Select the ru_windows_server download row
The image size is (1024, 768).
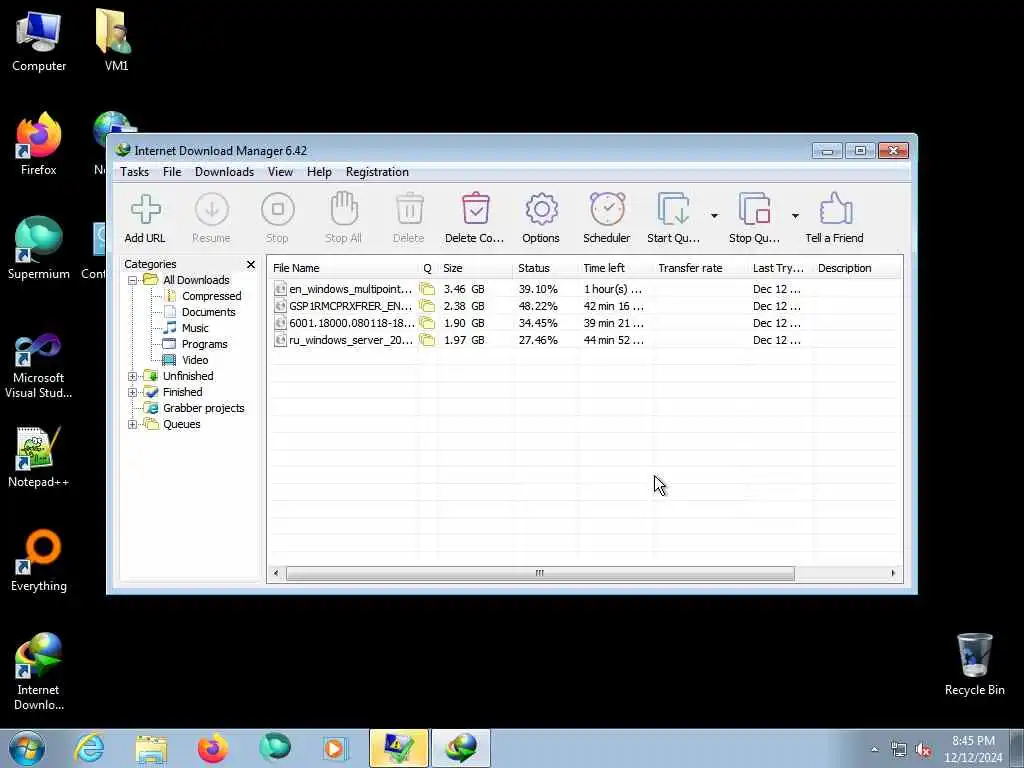click(585, 340)
